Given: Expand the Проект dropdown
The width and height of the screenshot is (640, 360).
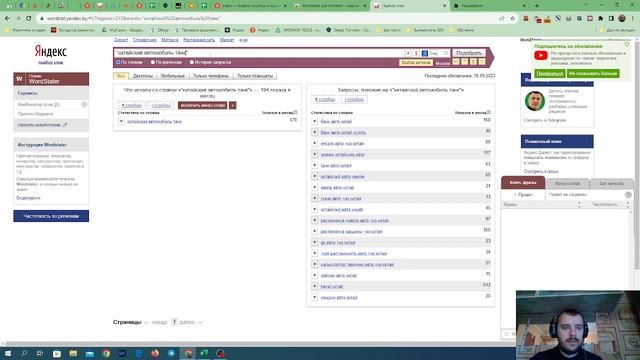Looking at the screenshot, I should pos(523,195).
